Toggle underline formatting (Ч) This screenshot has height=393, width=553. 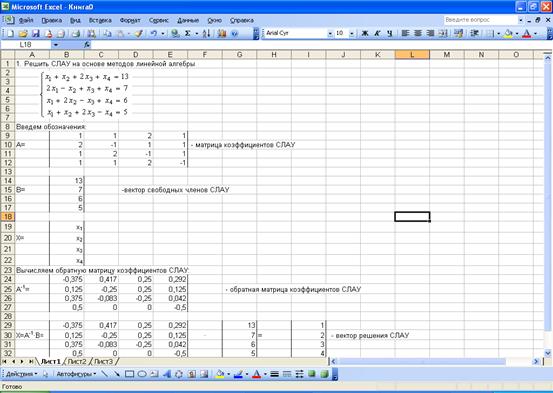pos(389,34)
